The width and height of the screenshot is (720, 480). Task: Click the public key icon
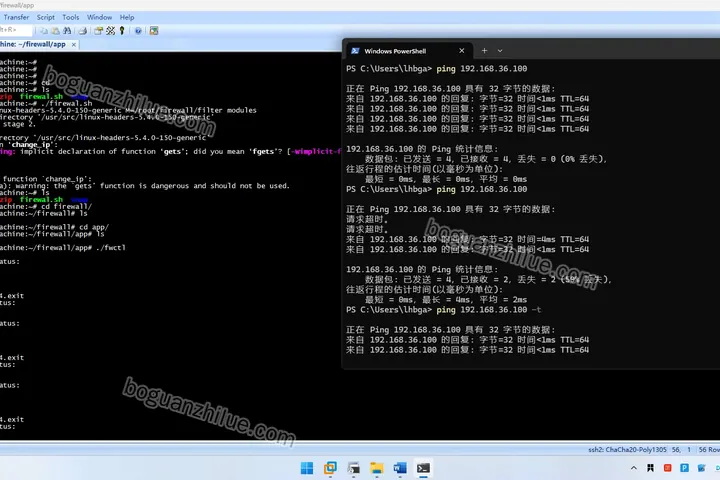point(122,31)
